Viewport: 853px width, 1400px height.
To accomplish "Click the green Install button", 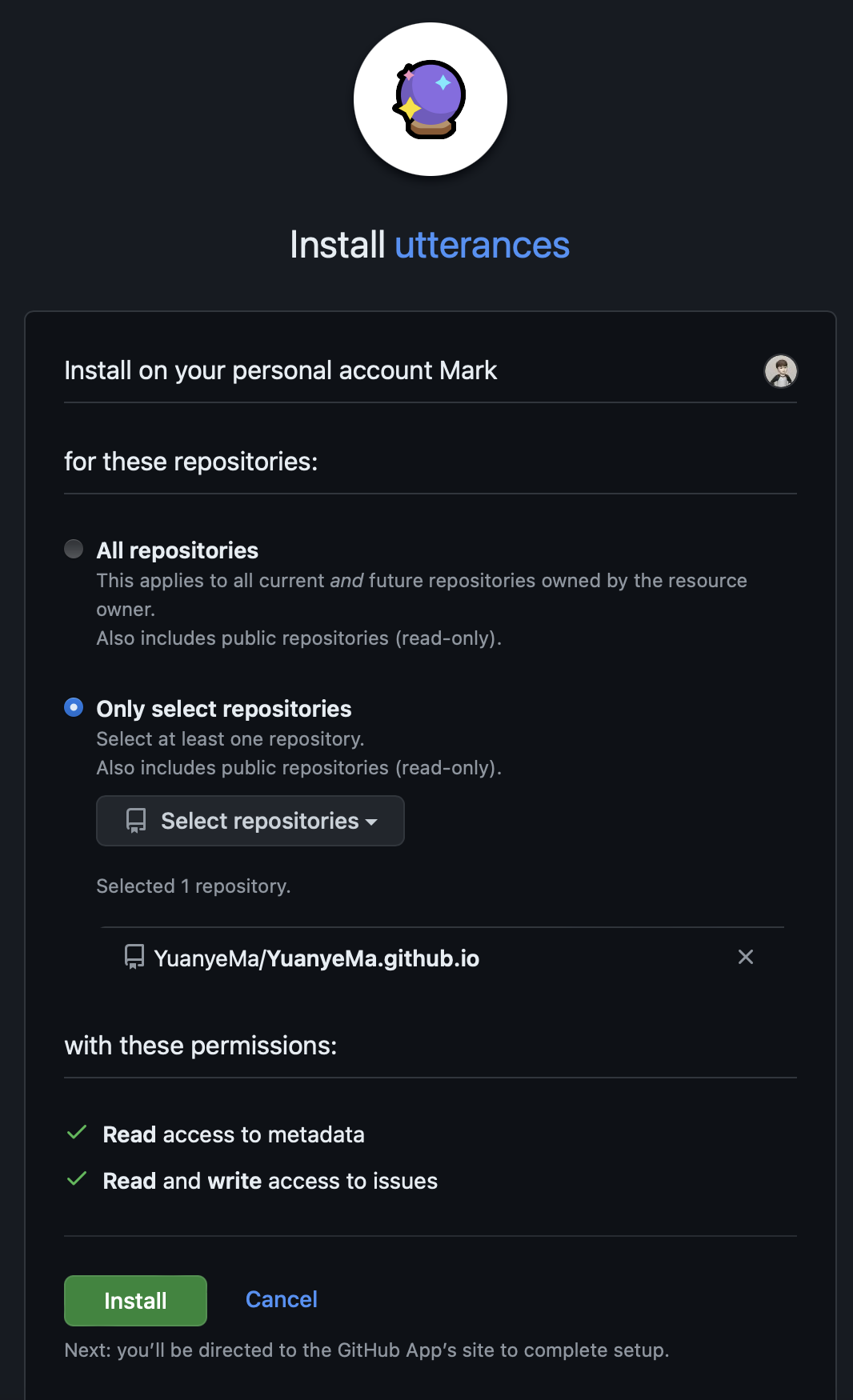I will tap(135, 1301).
